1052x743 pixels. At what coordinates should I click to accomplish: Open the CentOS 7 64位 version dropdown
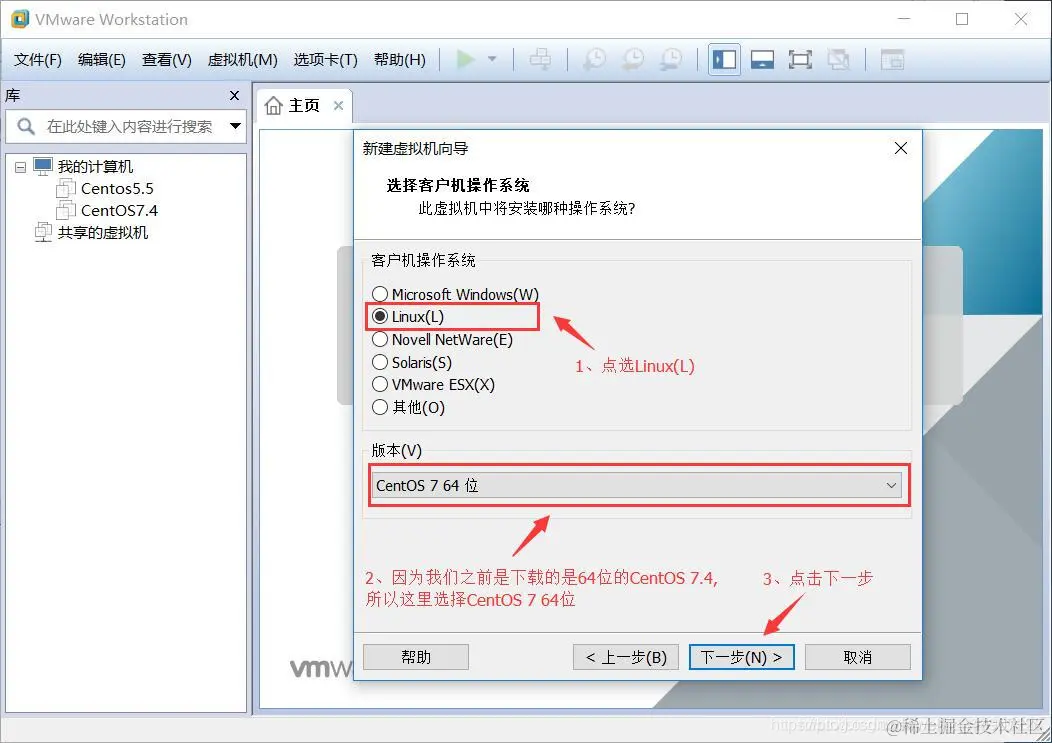click(x=891, y=485)
